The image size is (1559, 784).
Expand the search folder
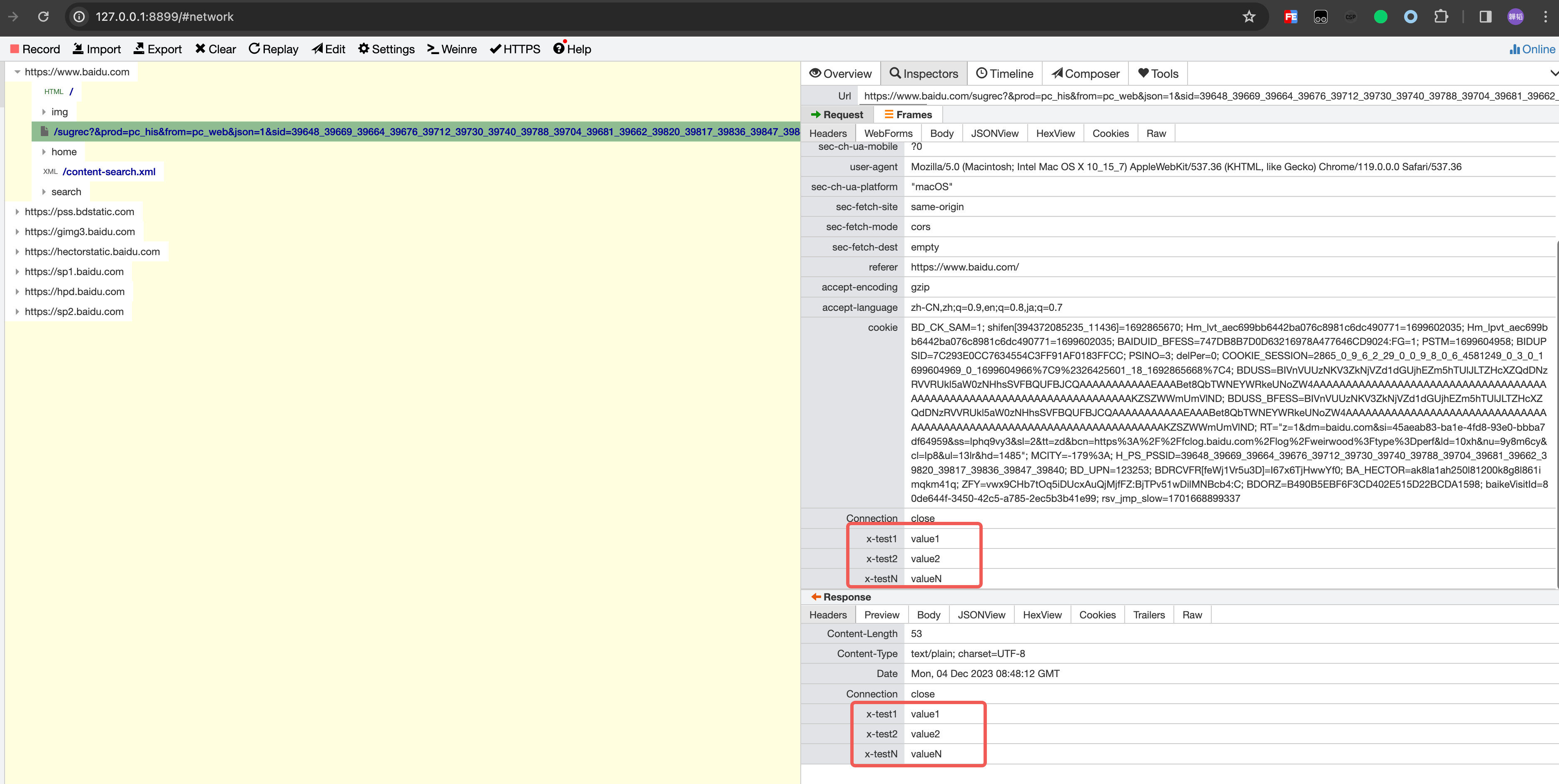44,192
